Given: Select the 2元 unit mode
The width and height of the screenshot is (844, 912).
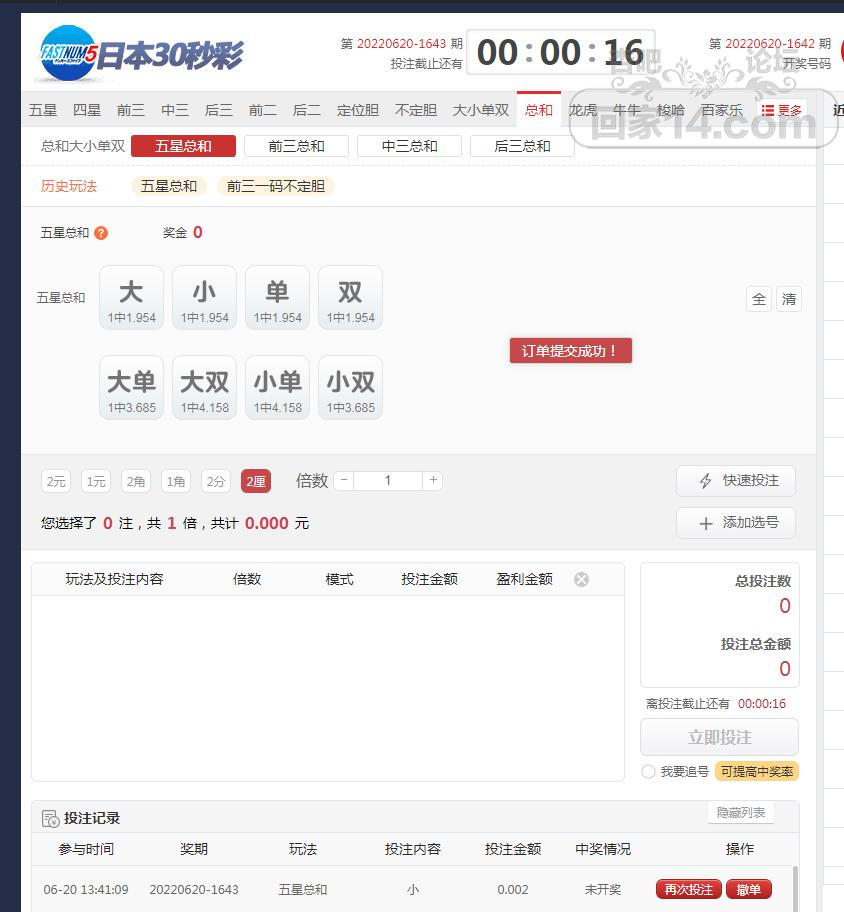Looking at the screenshot, I should [56, 482].
